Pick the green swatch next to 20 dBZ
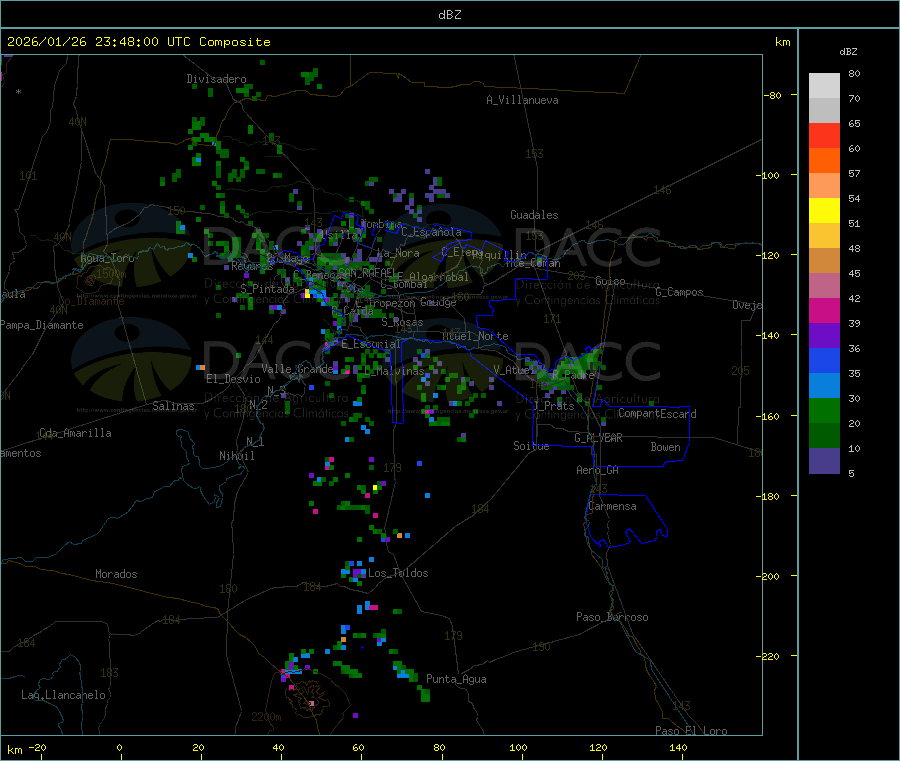900x761 pixels. [x=824, y=410]
